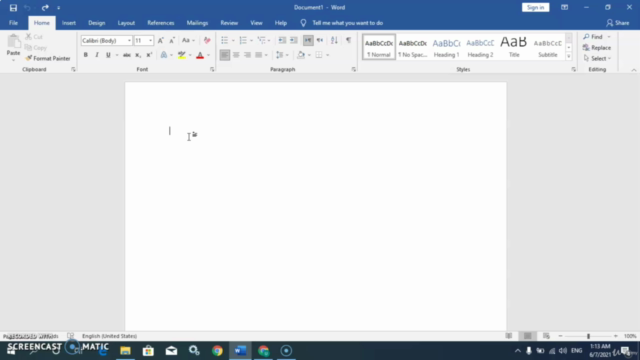Align text right
The height and width of the screenshot is (360, 640).
247,55
